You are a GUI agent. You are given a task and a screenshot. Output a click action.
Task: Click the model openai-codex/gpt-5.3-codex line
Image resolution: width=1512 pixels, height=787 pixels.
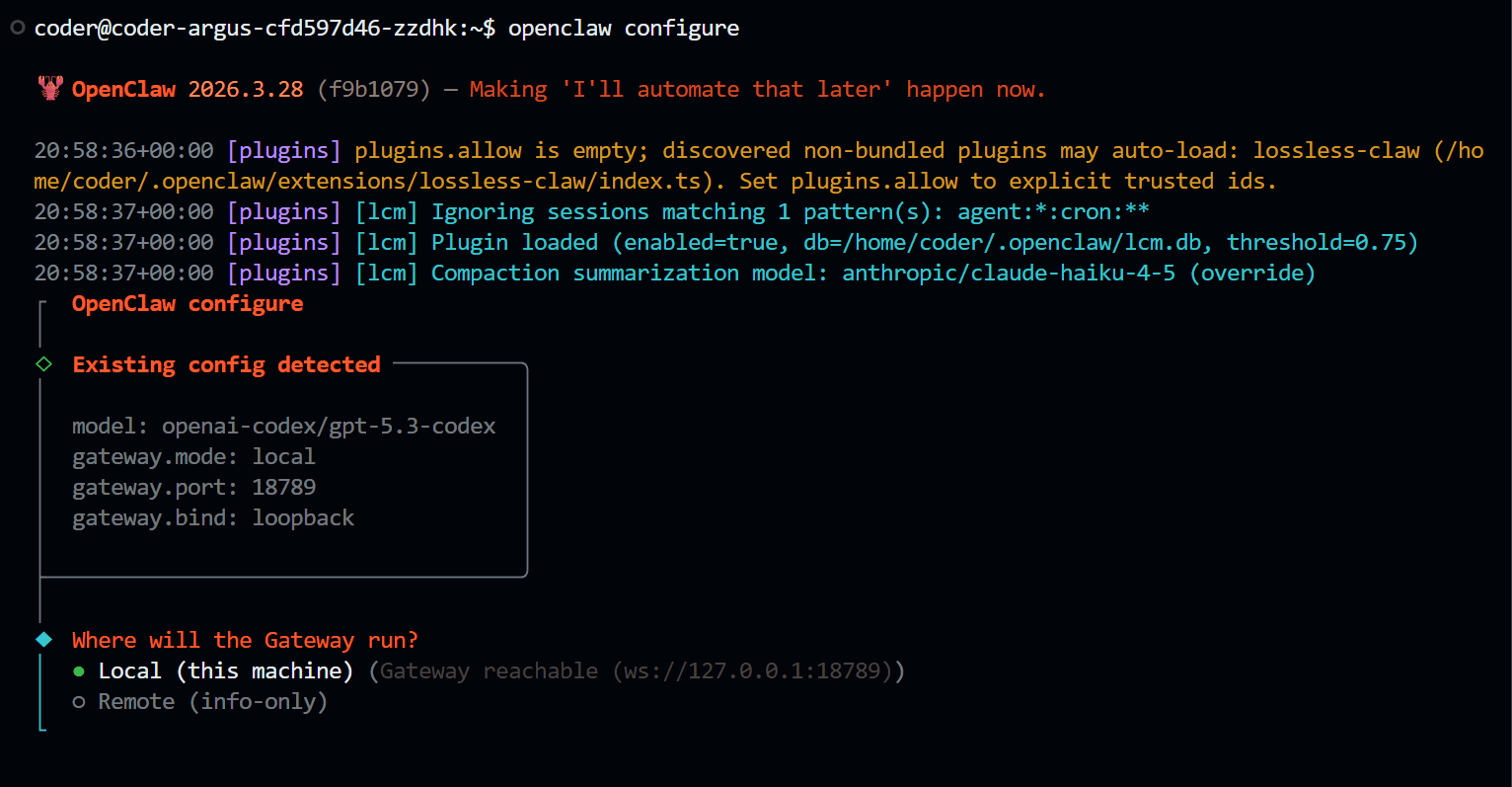[284, 427]
